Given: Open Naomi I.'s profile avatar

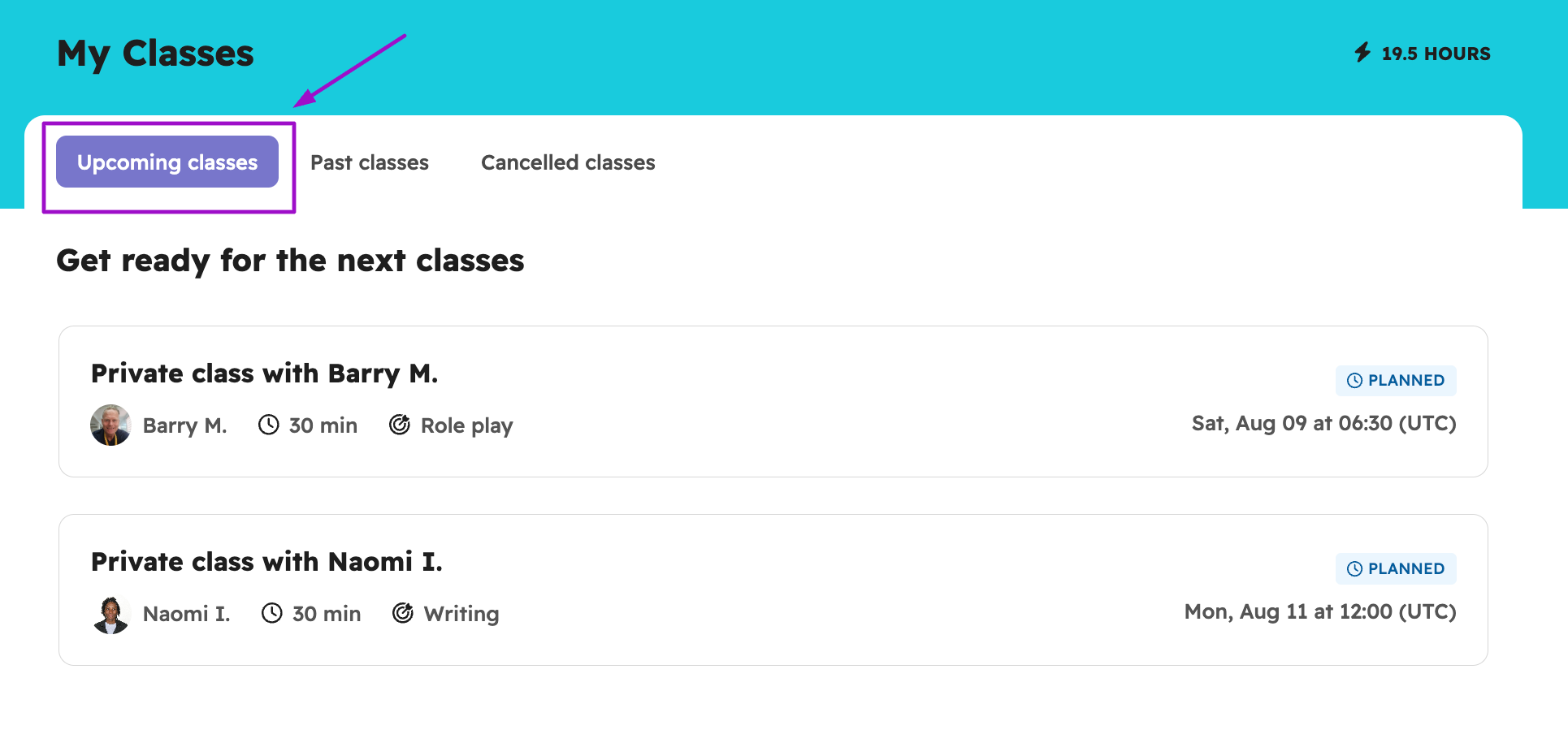Looking at the screenshot, I should click(110, 613).
